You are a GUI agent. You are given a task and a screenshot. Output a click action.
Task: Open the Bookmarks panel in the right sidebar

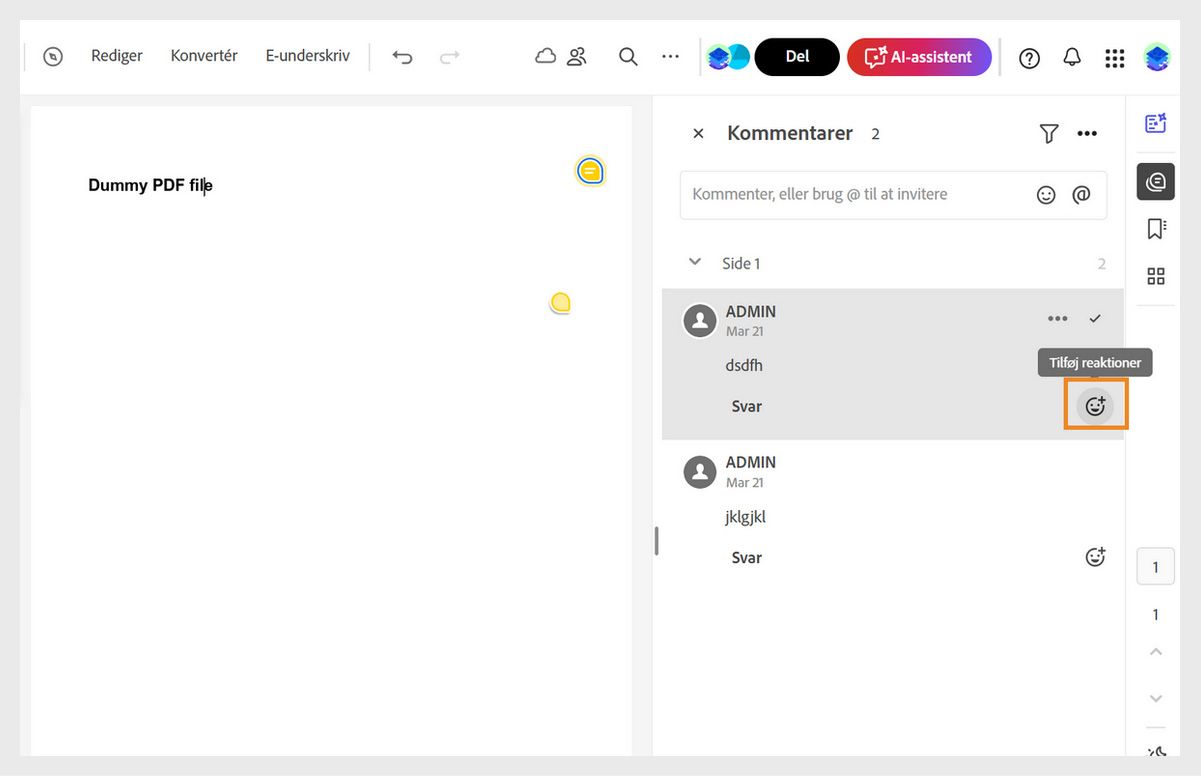1155,228
